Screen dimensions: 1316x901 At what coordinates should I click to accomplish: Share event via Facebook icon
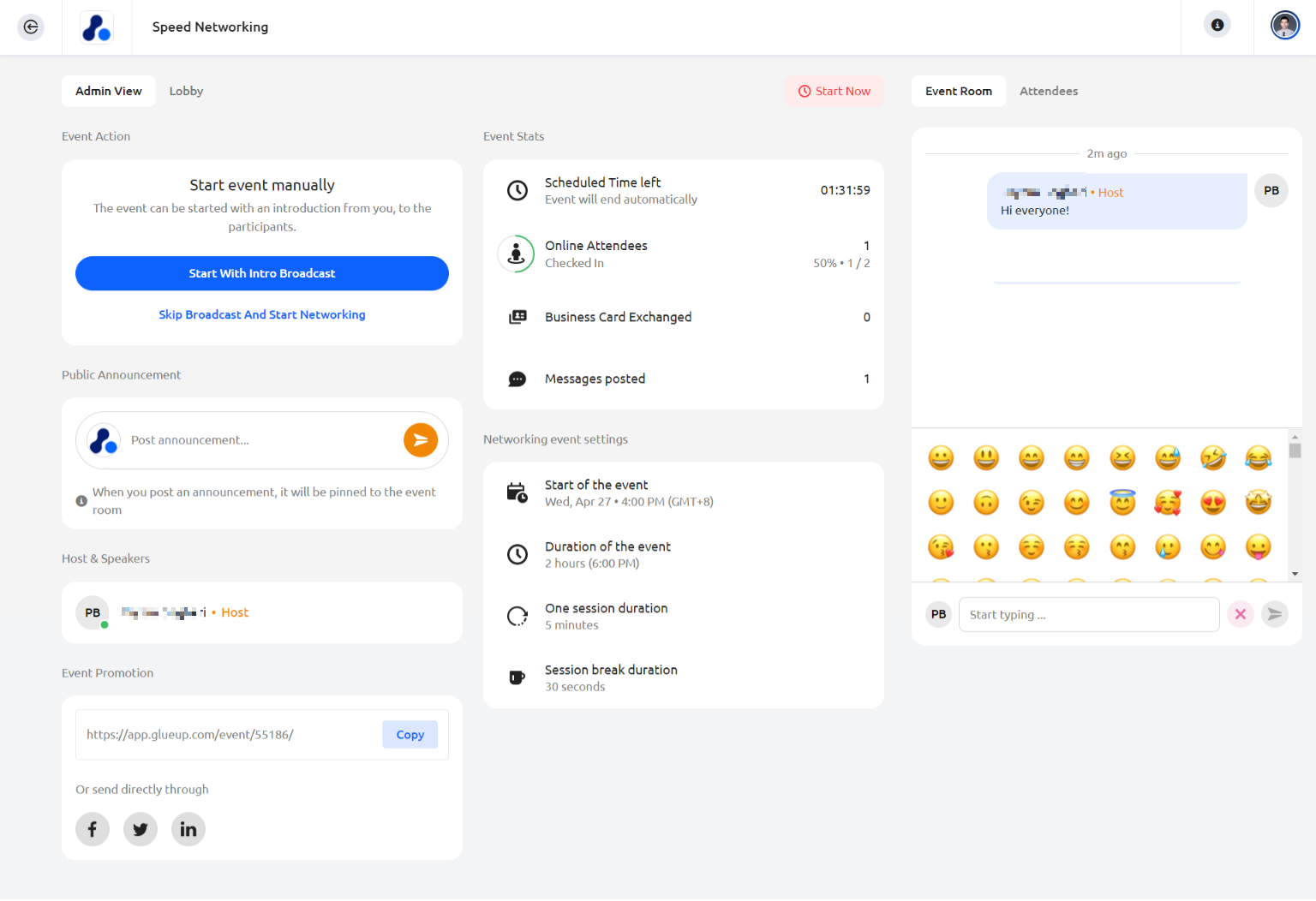pos(93,829)
